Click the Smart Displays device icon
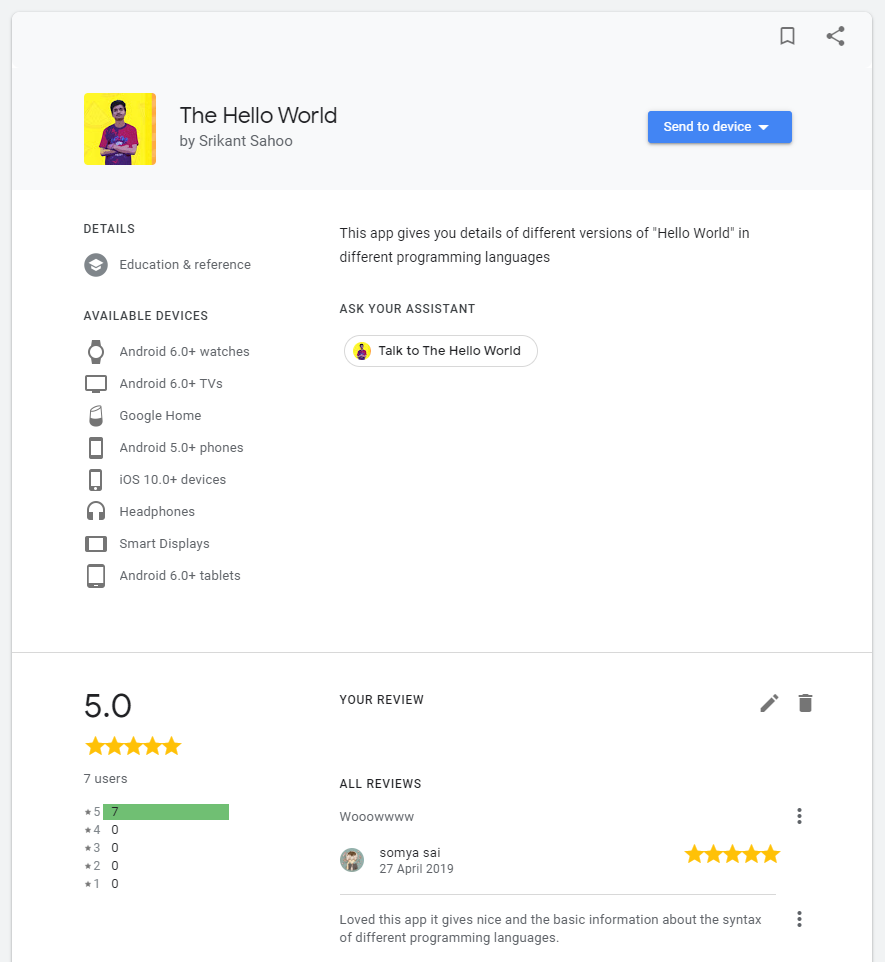The image size is (885, 962). (95, 543)
